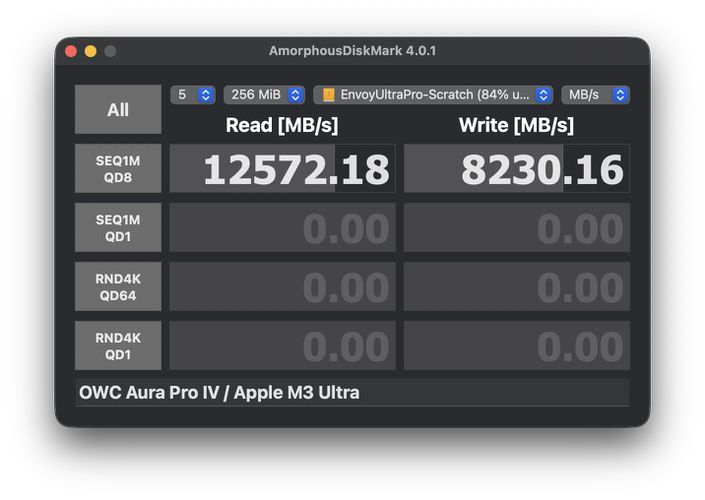This screenshot has height=500, width=705.
Task: Click the stepper arrows of test count
Action: [206, 95]
